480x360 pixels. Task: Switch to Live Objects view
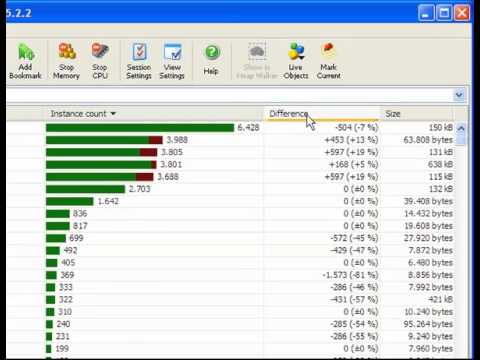click(x=296, y=61)
